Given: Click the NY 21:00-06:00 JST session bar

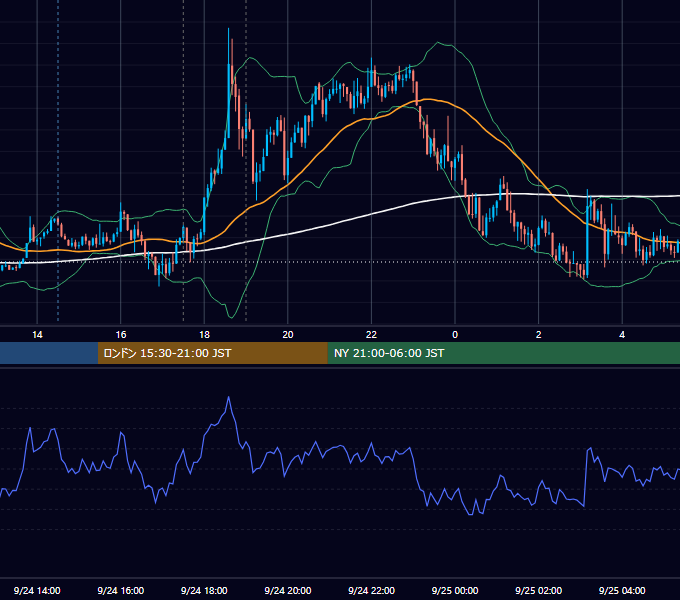Looking at the screenshot, I should pyautogui.click(x=503, y=353).
